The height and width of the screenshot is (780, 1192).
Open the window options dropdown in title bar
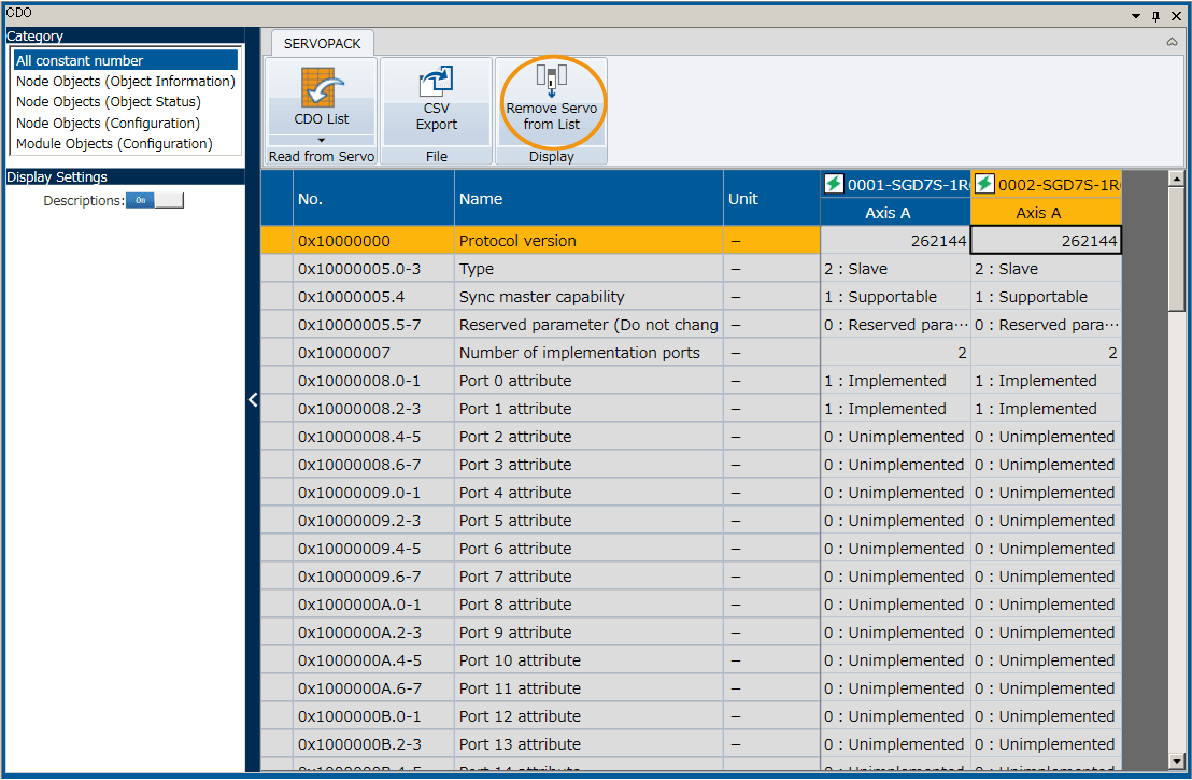pyautogui.click(x=1136, y=15)
